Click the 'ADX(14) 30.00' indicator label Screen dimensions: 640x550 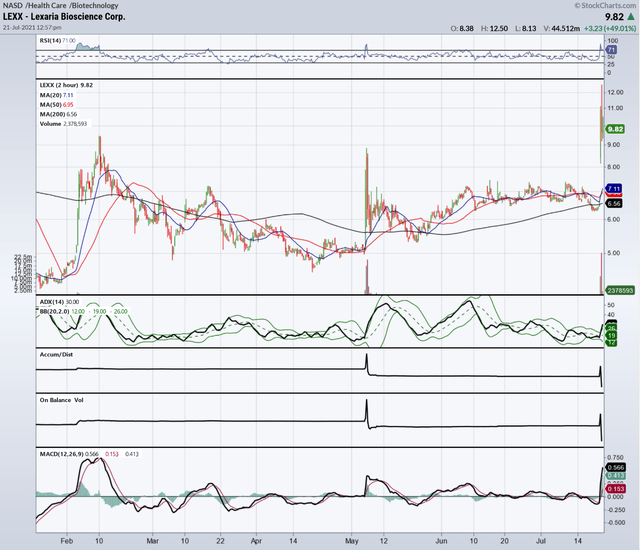pyautogui.click(x=59, y=302)
